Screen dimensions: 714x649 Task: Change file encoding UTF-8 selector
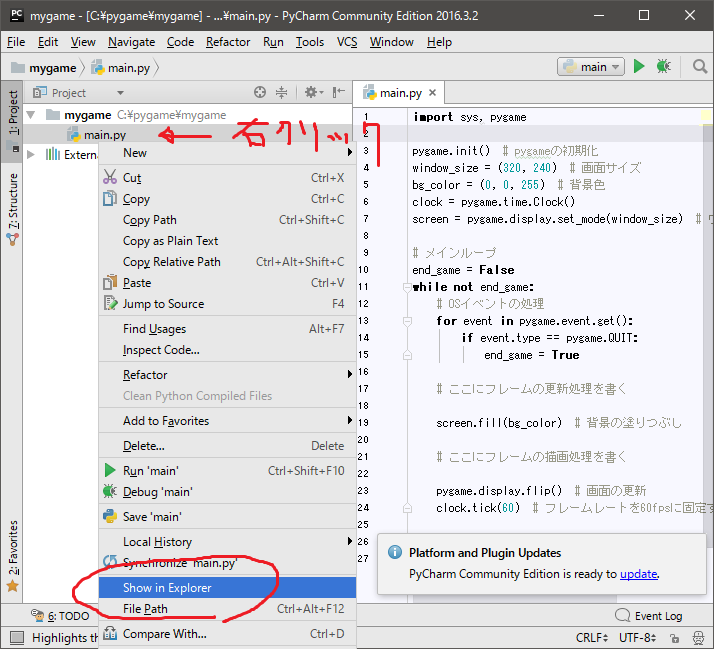click(x=637, y=638)
